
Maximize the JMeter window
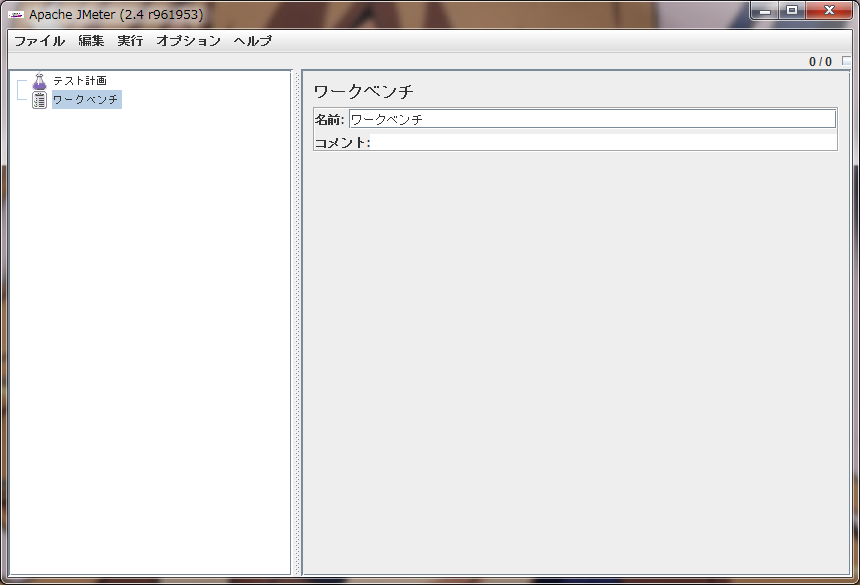coord(792,11)
